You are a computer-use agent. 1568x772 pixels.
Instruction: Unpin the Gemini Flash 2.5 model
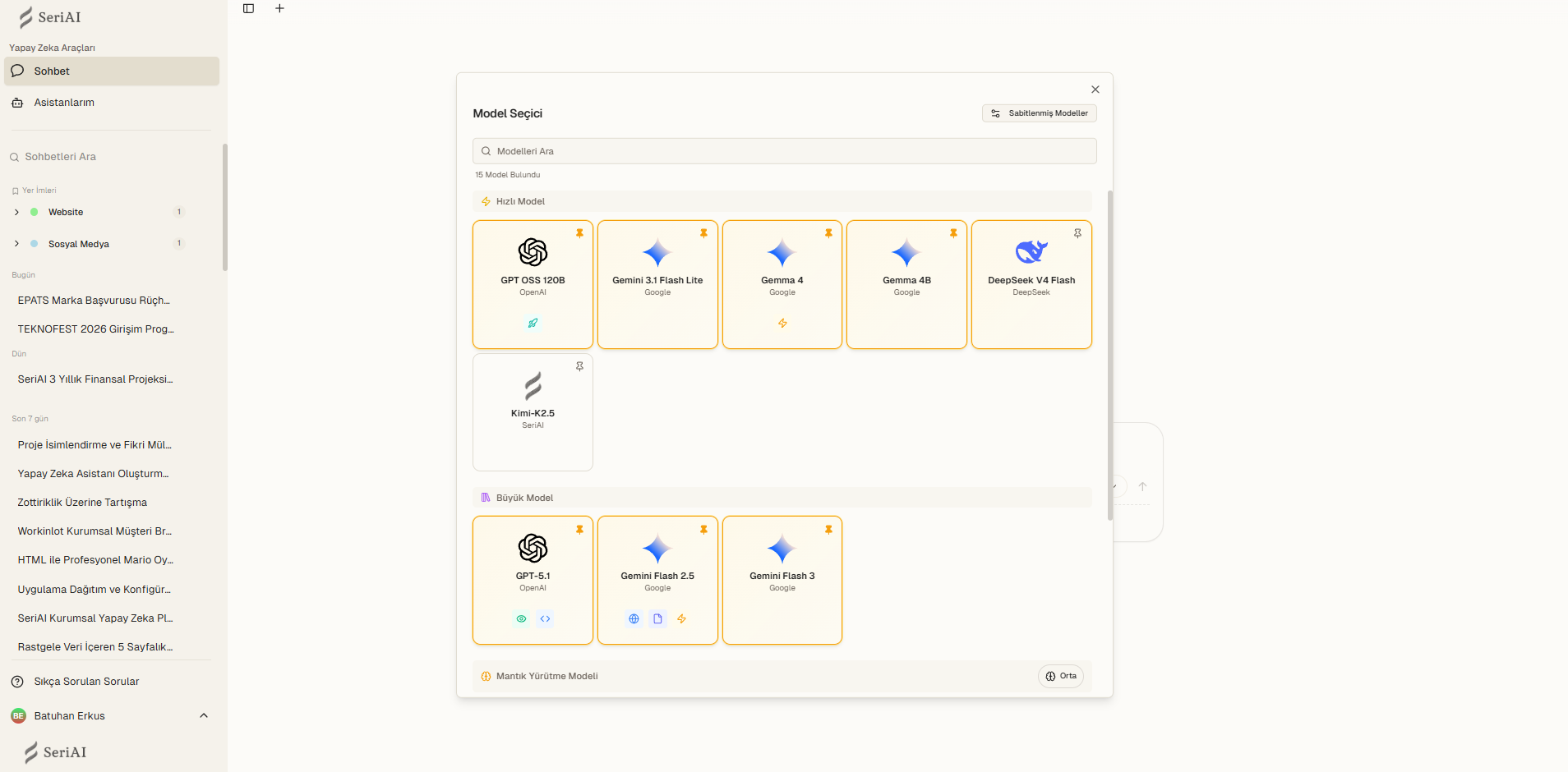(x=703, y=530)
